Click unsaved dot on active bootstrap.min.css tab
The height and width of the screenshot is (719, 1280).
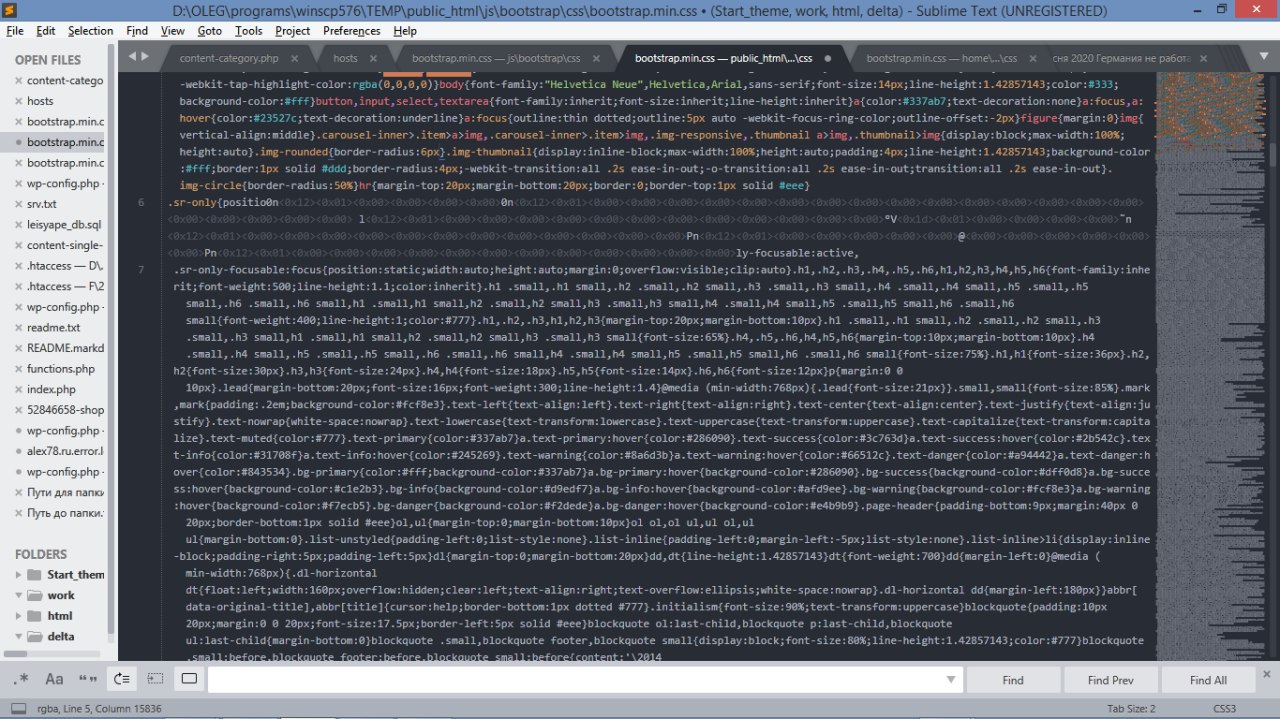[827, 58]
